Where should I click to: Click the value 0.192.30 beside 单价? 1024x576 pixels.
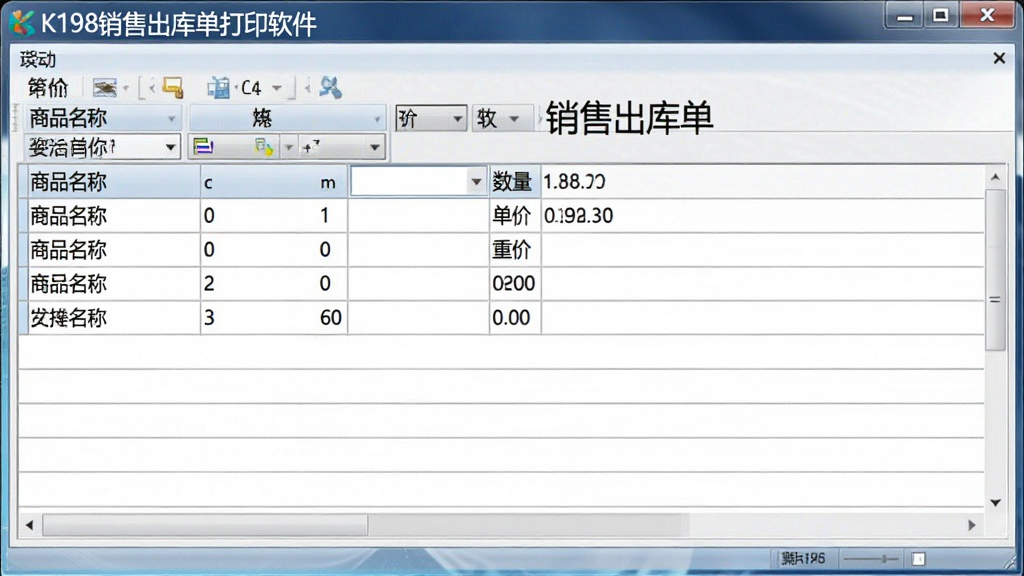point(578,216)
